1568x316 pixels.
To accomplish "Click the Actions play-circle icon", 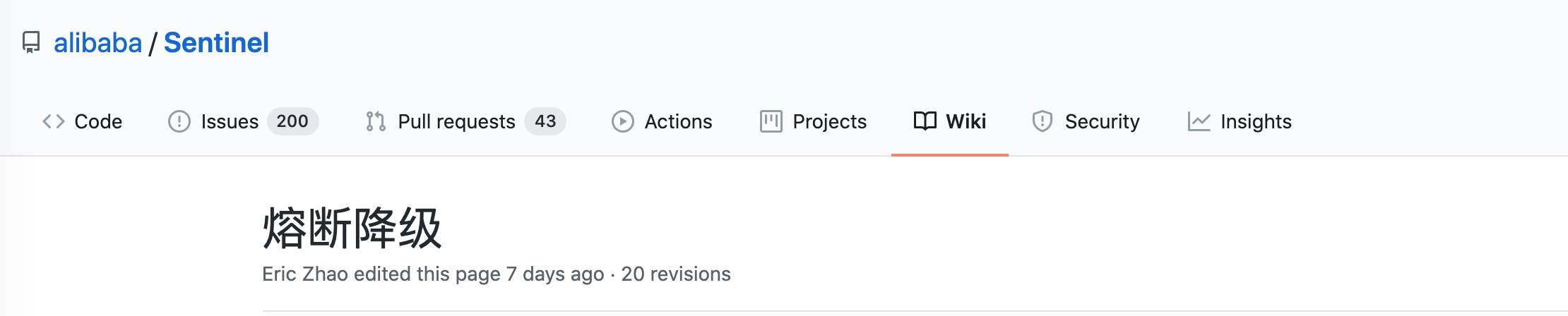I will 623,121.
